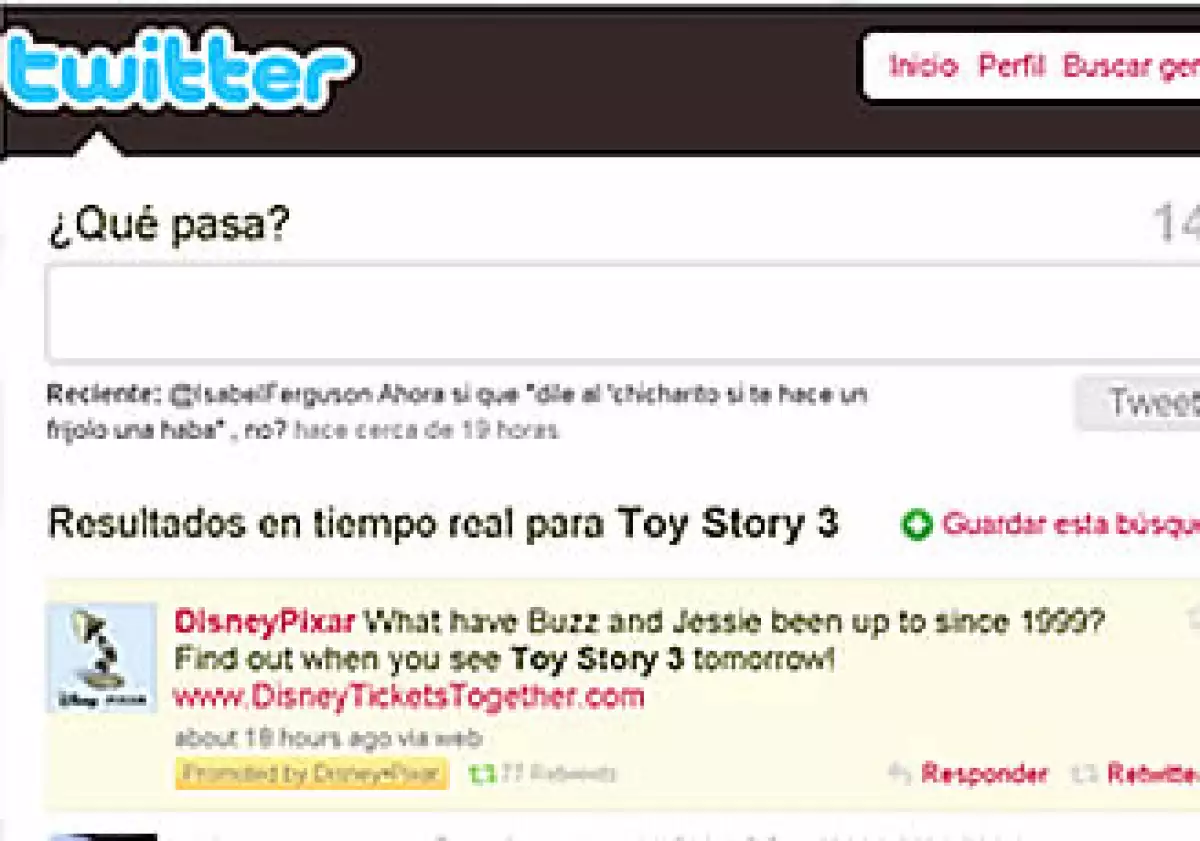Click the reply arrow icon
1200x841 pixels.
(x=900, y=773)
